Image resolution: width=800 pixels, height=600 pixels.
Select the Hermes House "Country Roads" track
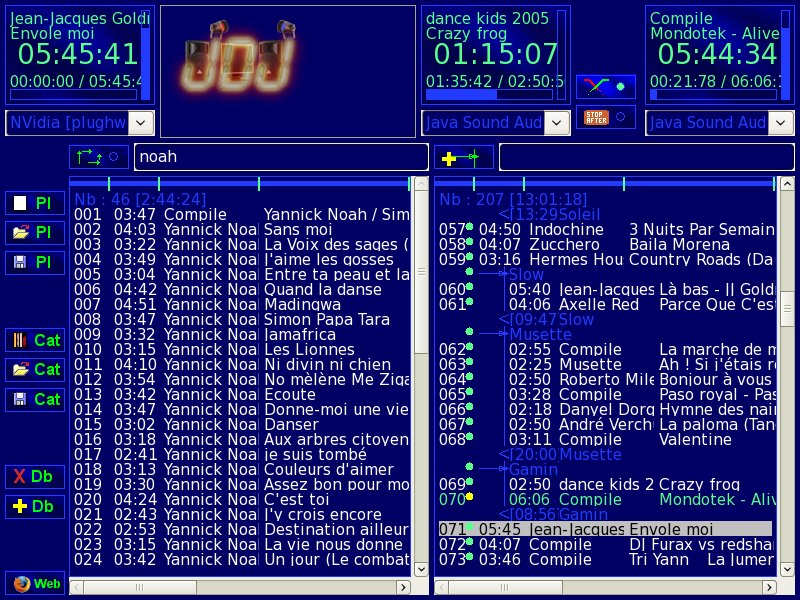607,260
